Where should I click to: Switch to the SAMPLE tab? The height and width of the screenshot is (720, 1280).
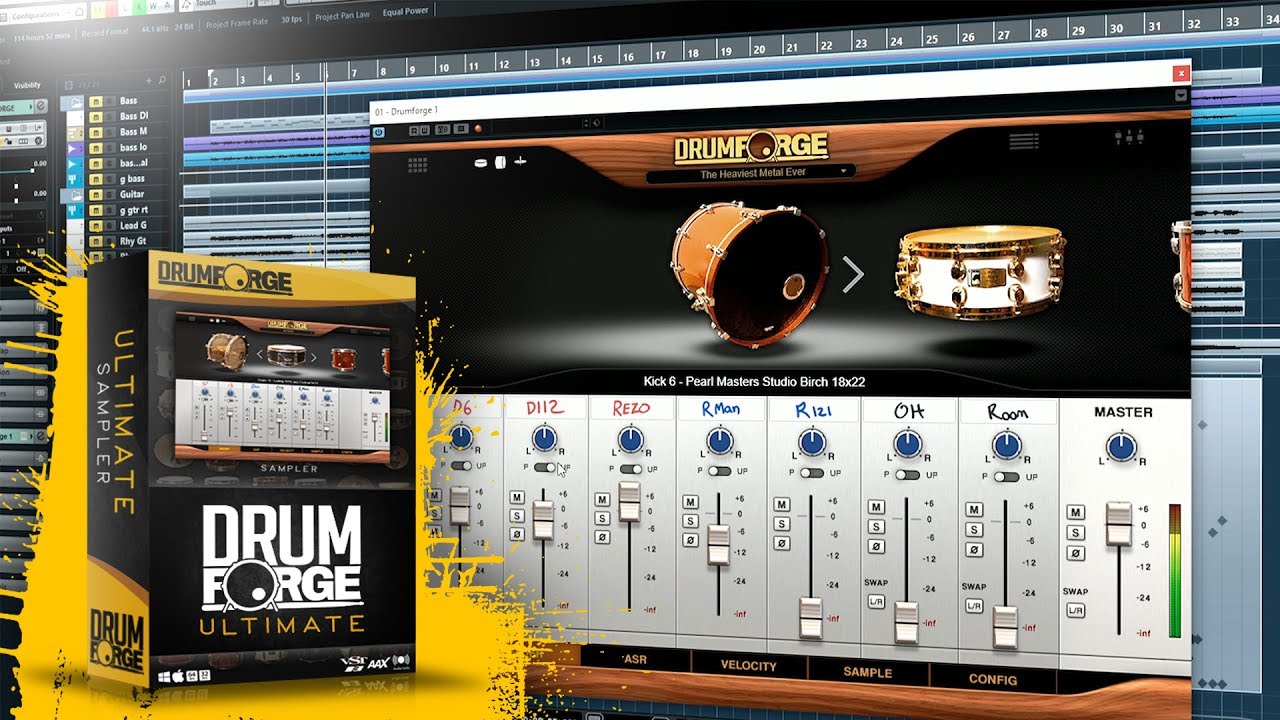pyautogui.click(x=867, y=672)
